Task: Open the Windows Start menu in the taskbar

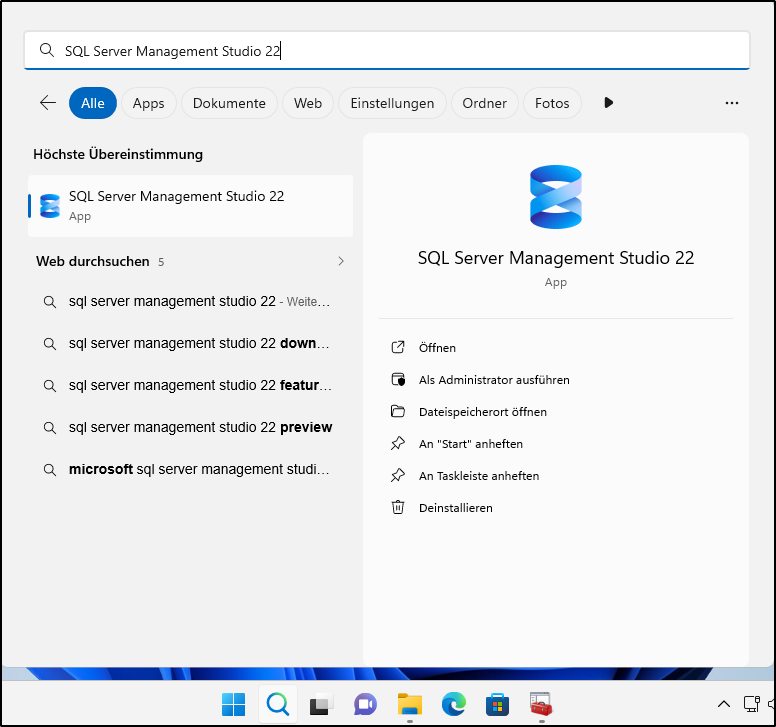Action: [x=234, y=704]
